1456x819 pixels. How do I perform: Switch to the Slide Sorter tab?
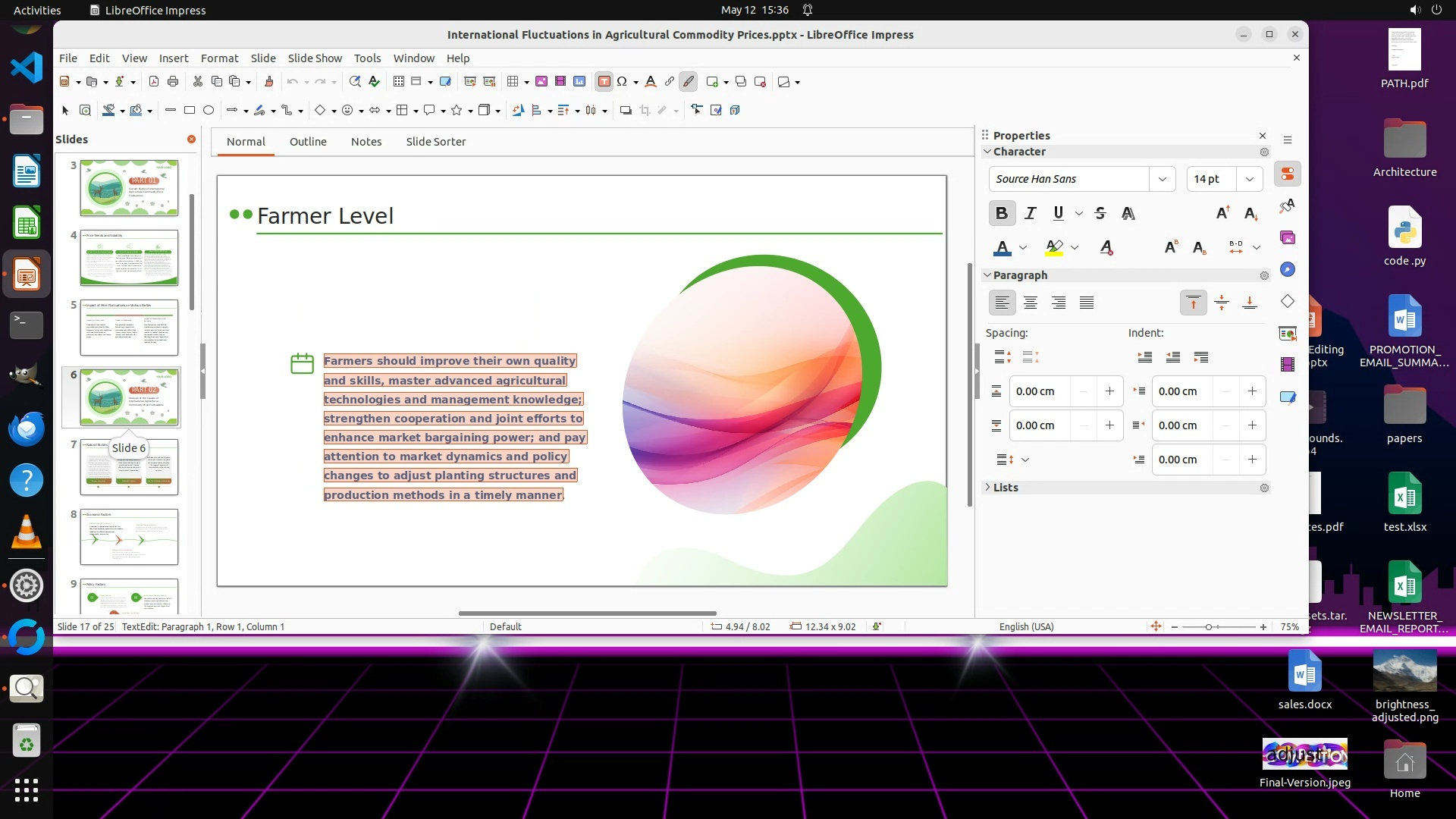pyautogui.click(x=435, y=142)
